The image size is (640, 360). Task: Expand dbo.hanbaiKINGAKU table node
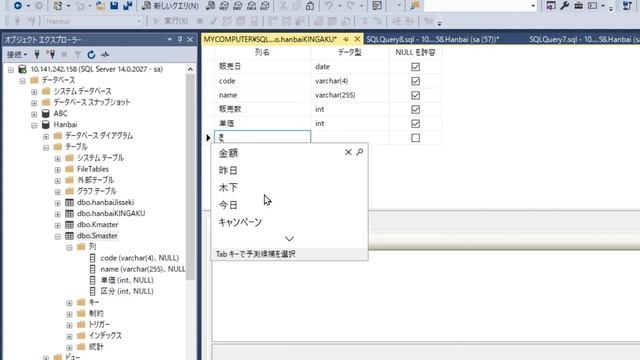click(x=58, y=214)
